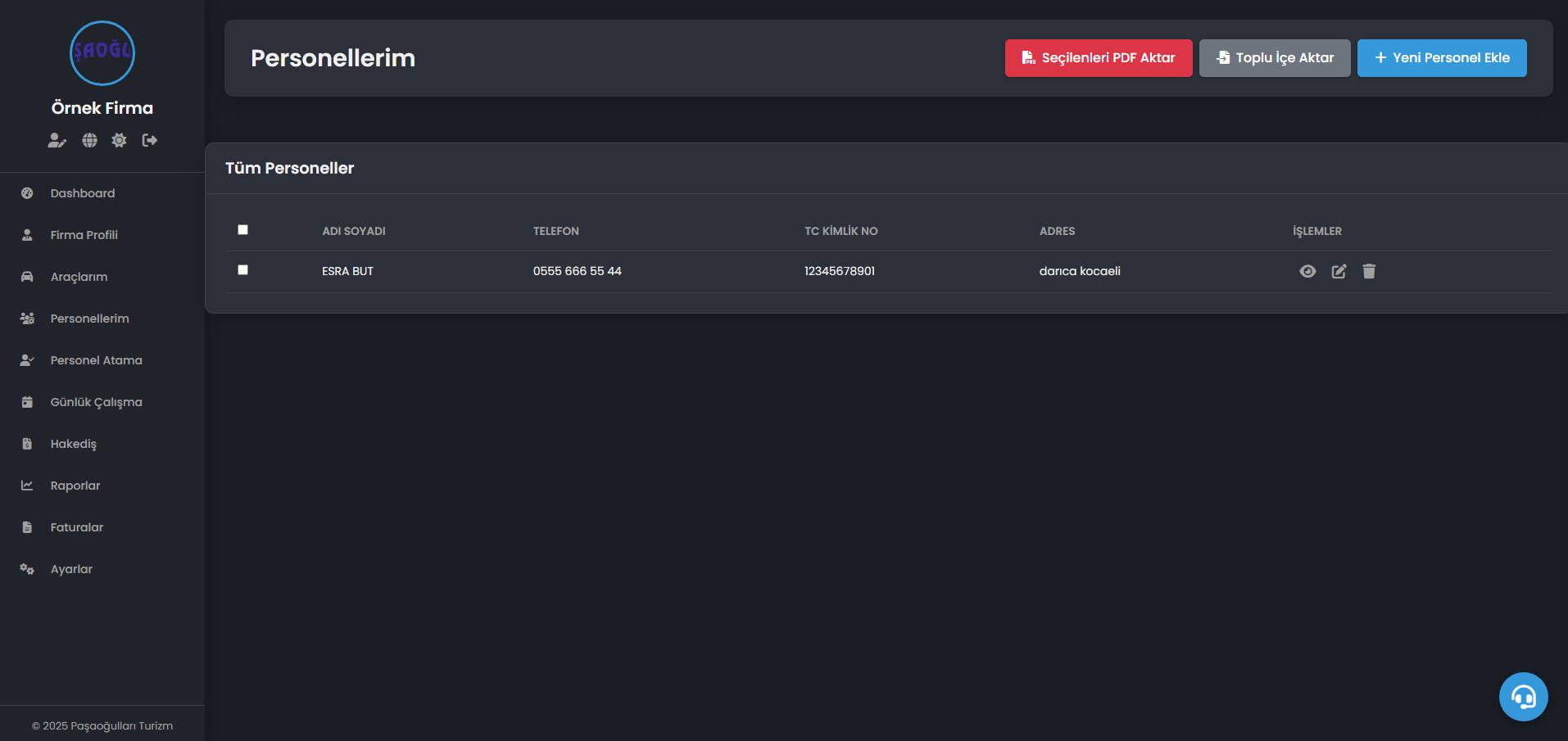Check the ESRA BUT row checkbox

[242, 270]
